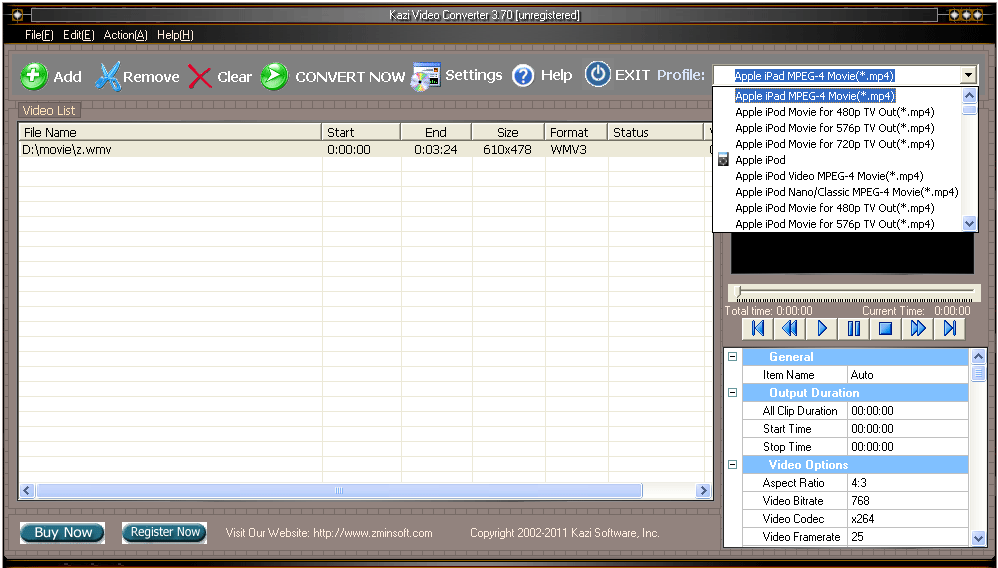Click the Register Now button
Image resolution: width=998 pixels, height=568 pixels.
coord(164,532)
